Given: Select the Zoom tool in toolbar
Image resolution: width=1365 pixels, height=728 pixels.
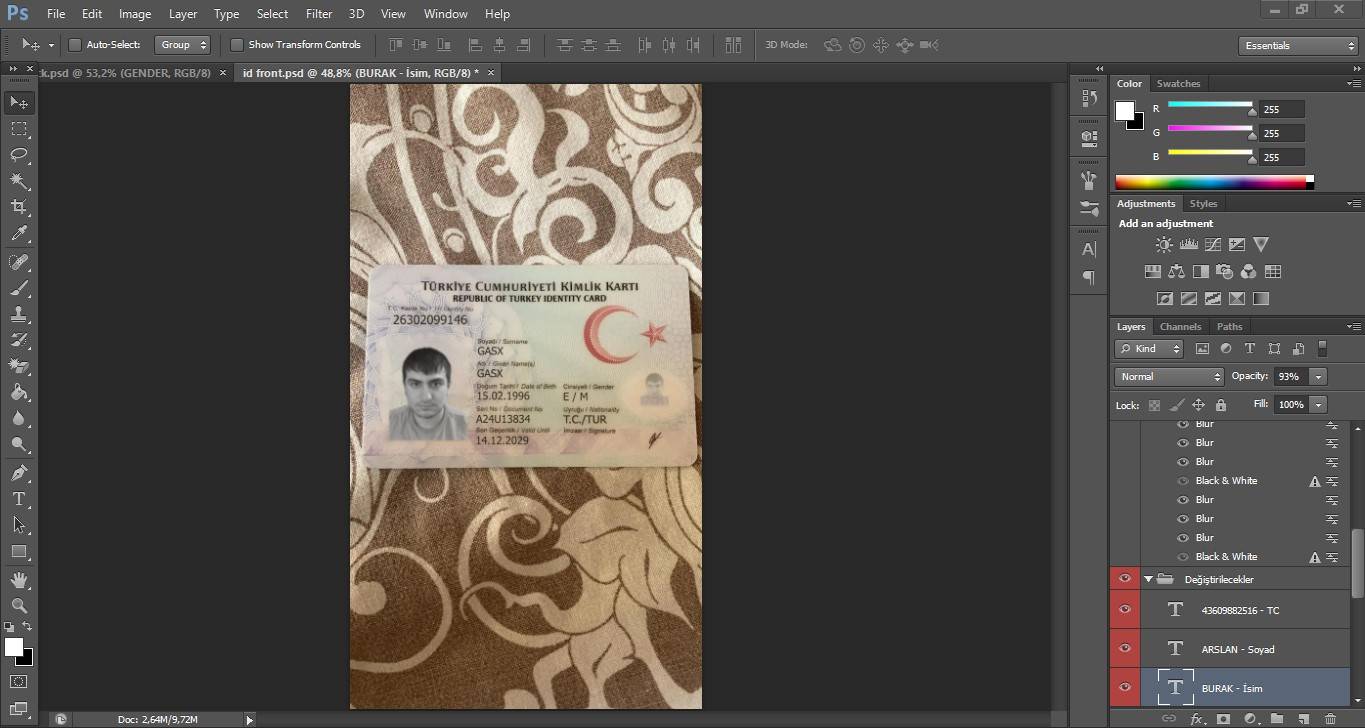Looking at the screenshot, I should (19, 606).
